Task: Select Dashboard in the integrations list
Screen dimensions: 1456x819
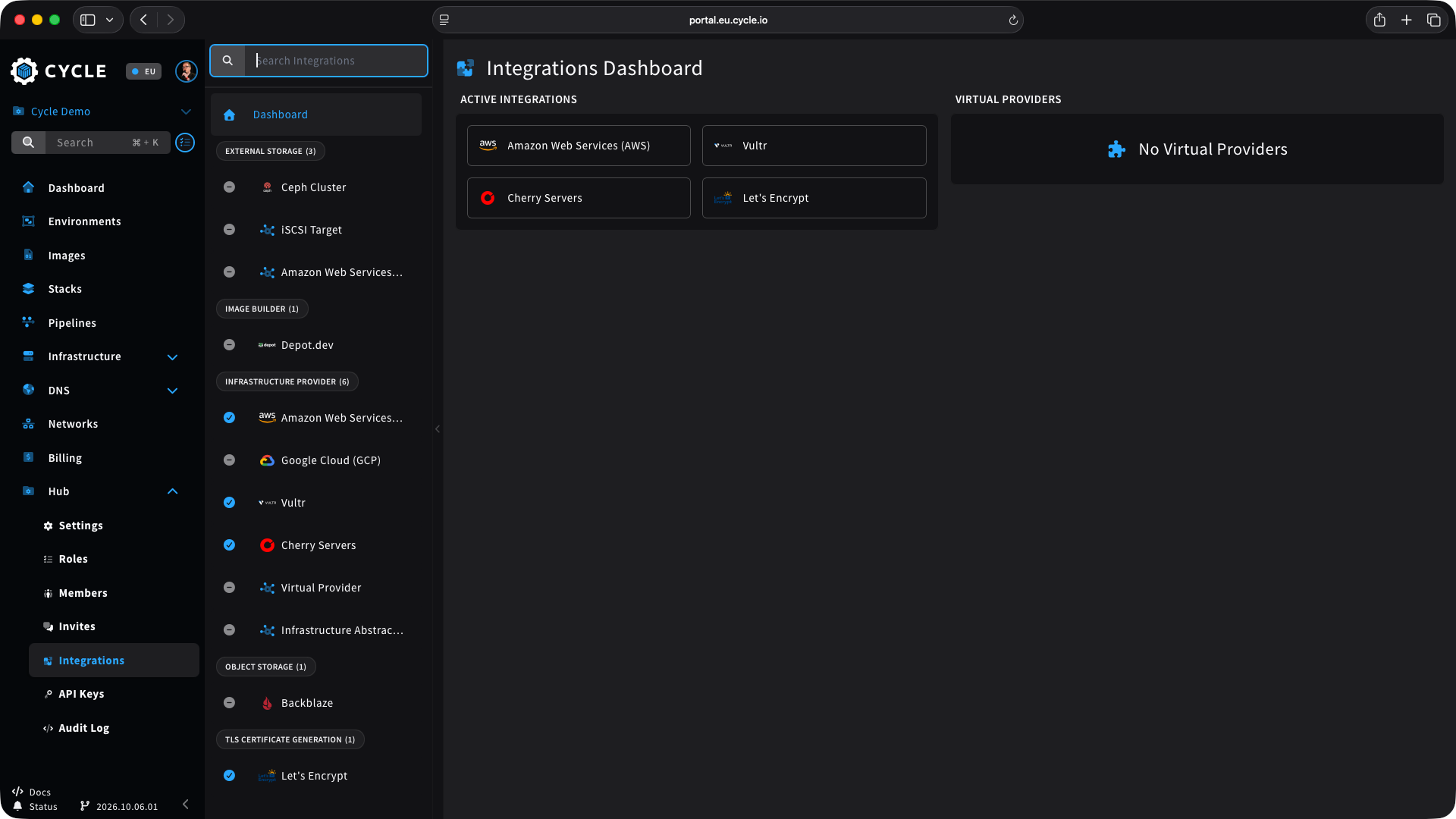Action: click(316, 115)
